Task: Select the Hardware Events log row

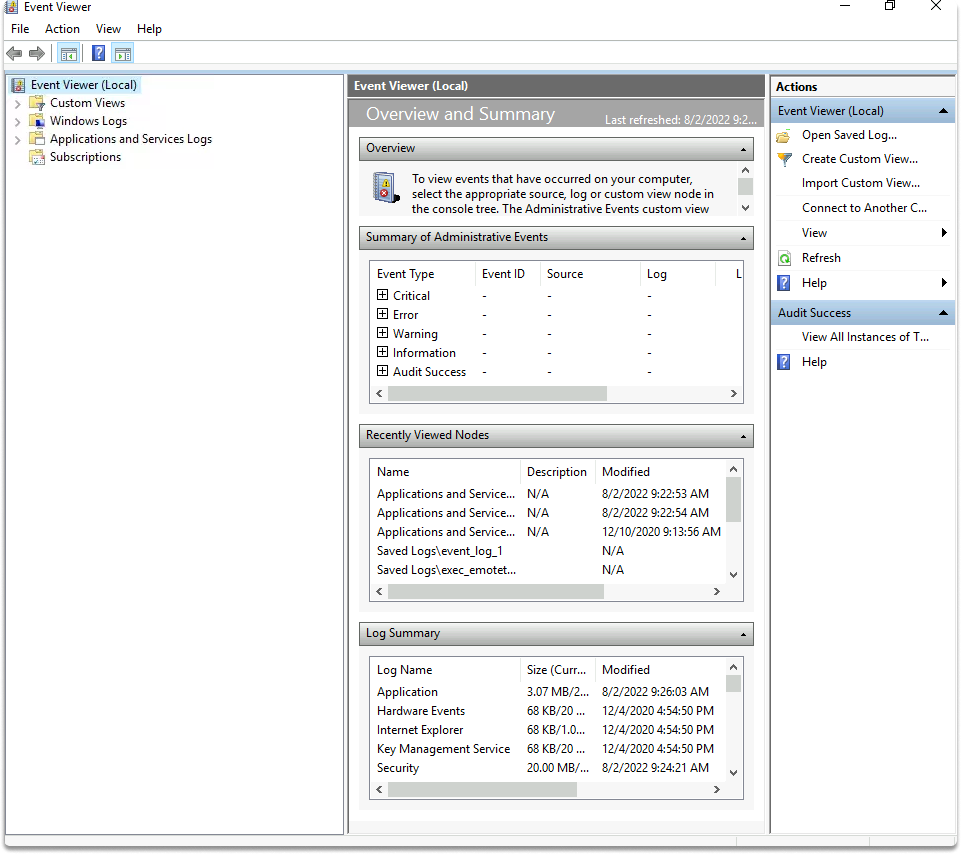Action: point(549,711)
